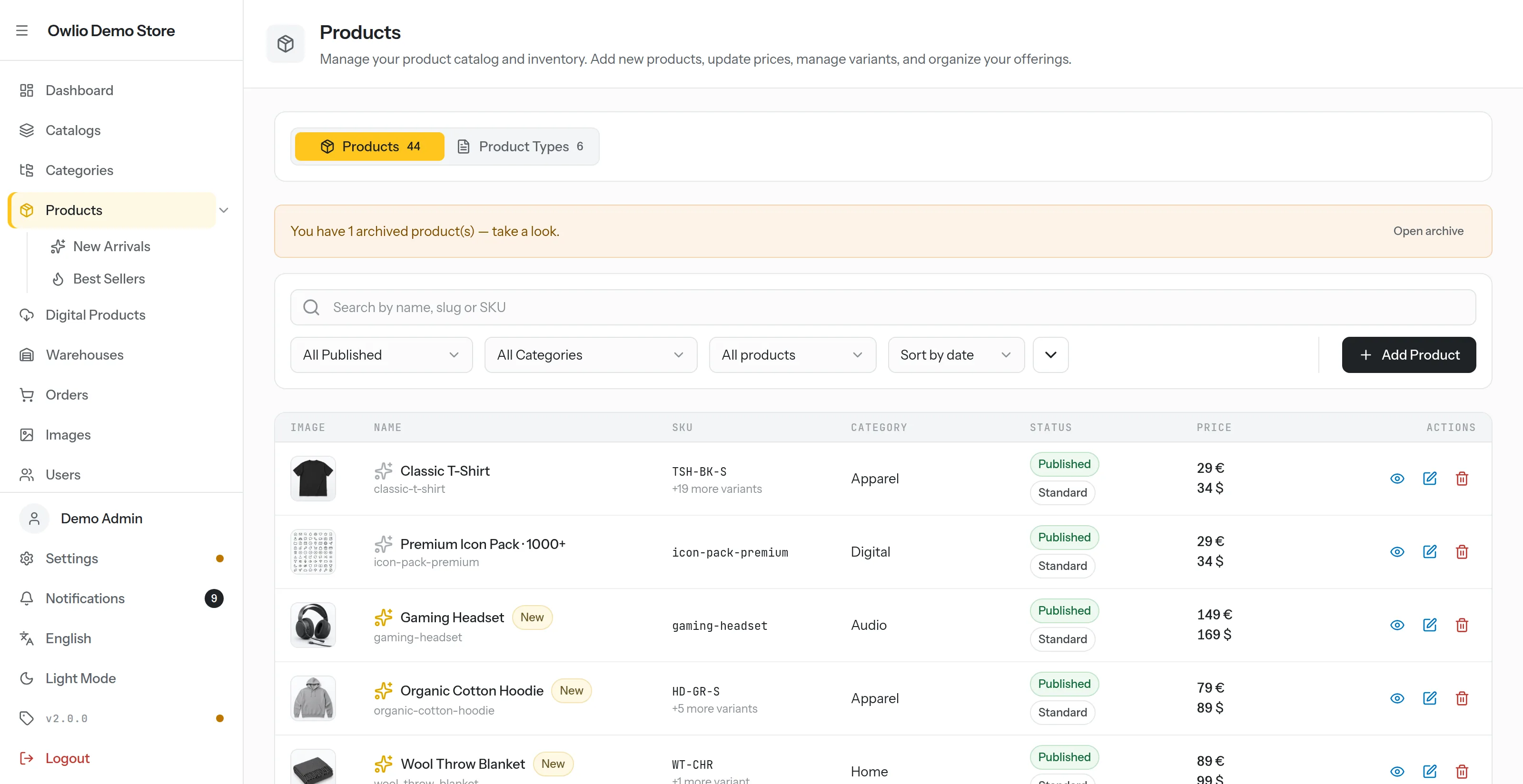Switch to the Products 44 tab

[369, 147]
